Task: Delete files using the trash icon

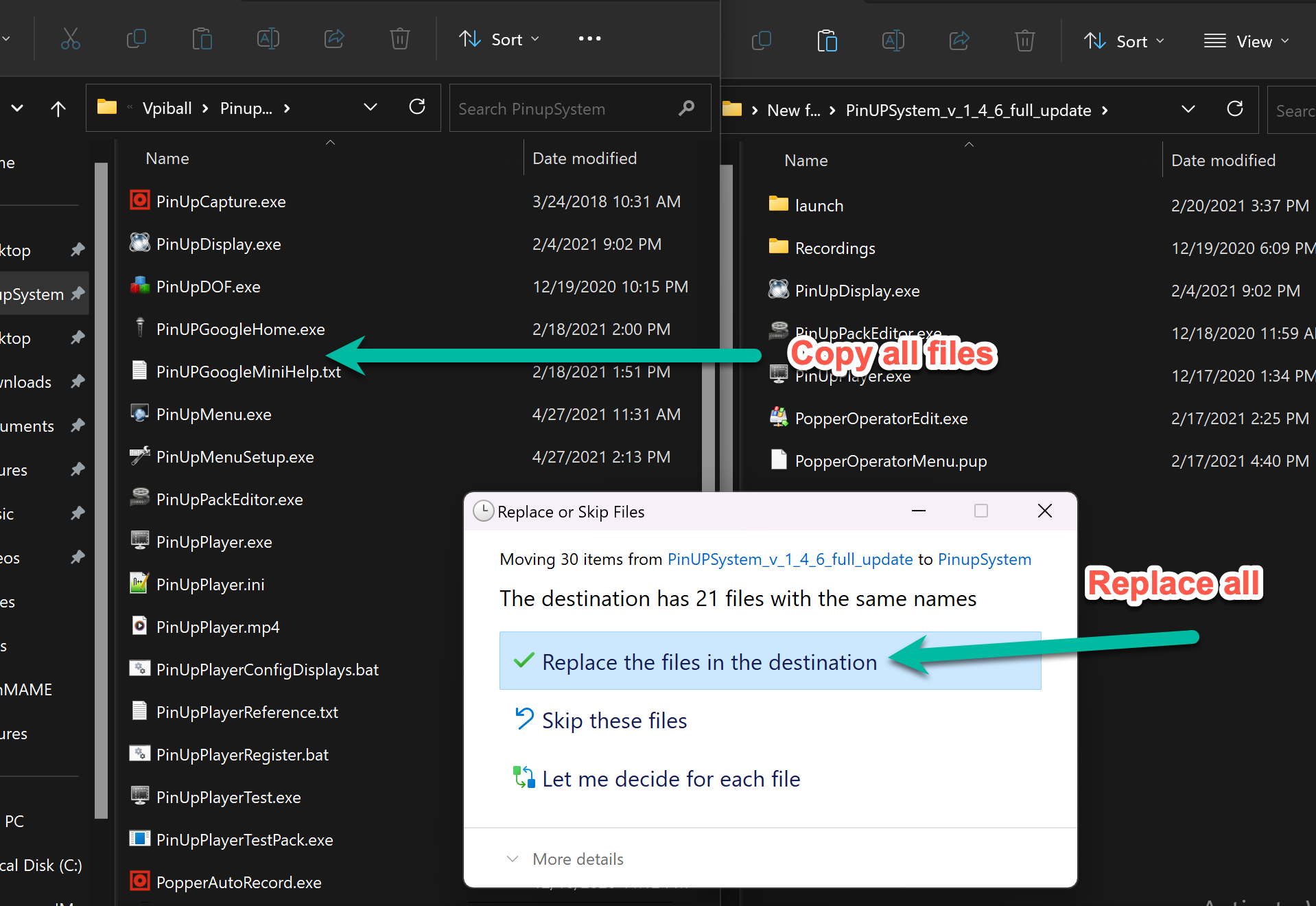Action: pos(399,39)
